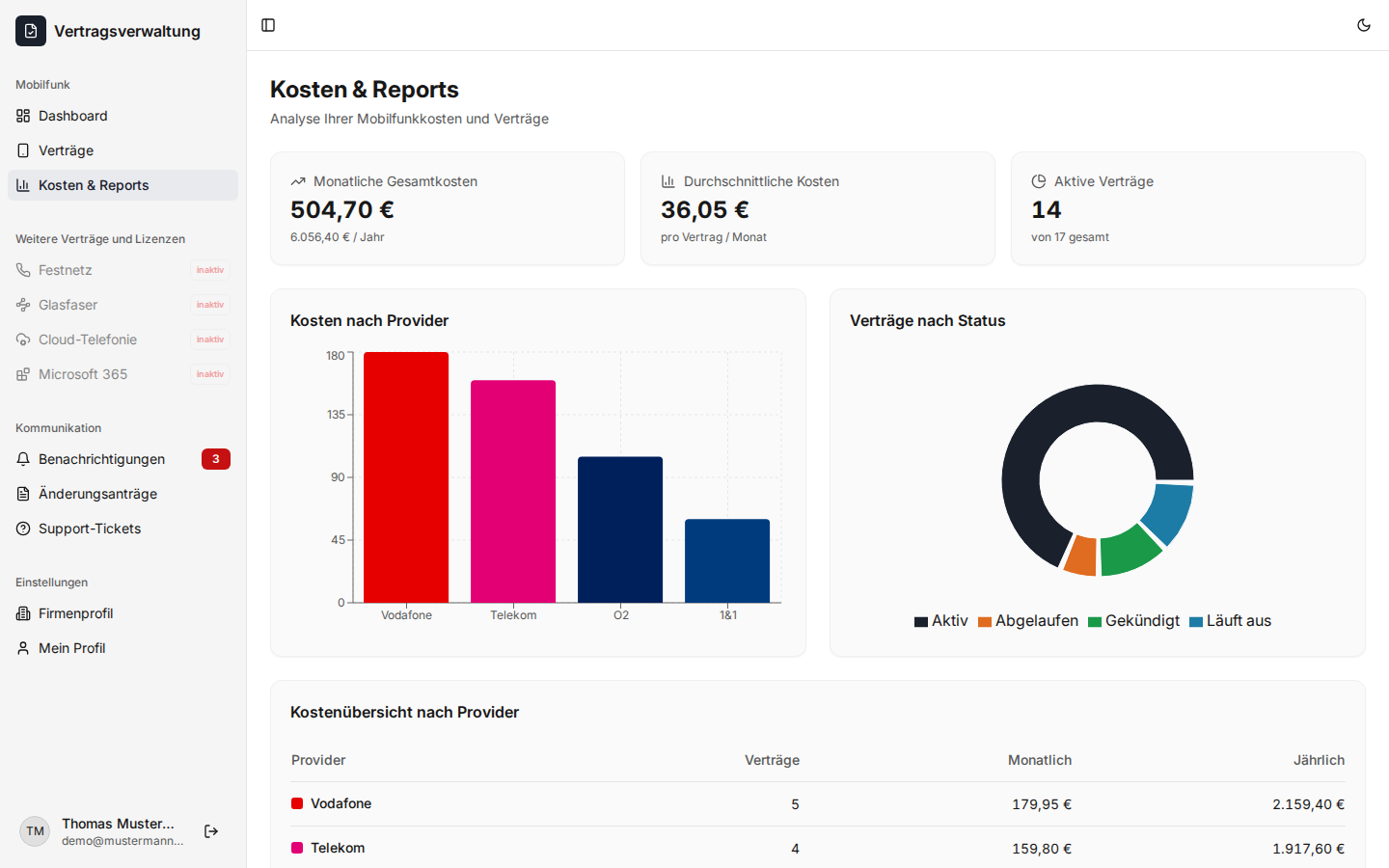
Task: Click the Telekom row in cost table
Action: point(818,848)
